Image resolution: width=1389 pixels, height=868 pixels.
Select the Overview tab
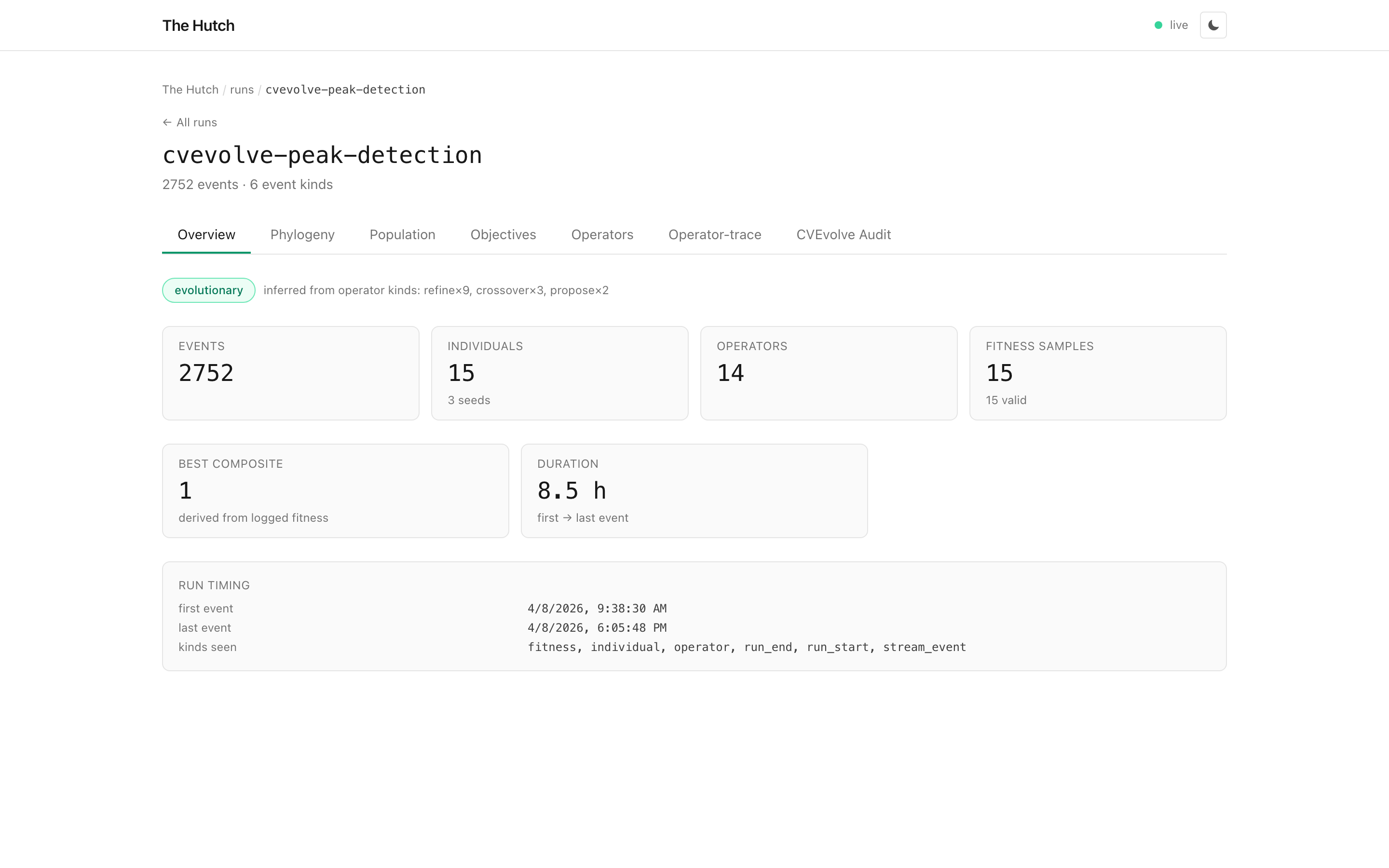206,235
